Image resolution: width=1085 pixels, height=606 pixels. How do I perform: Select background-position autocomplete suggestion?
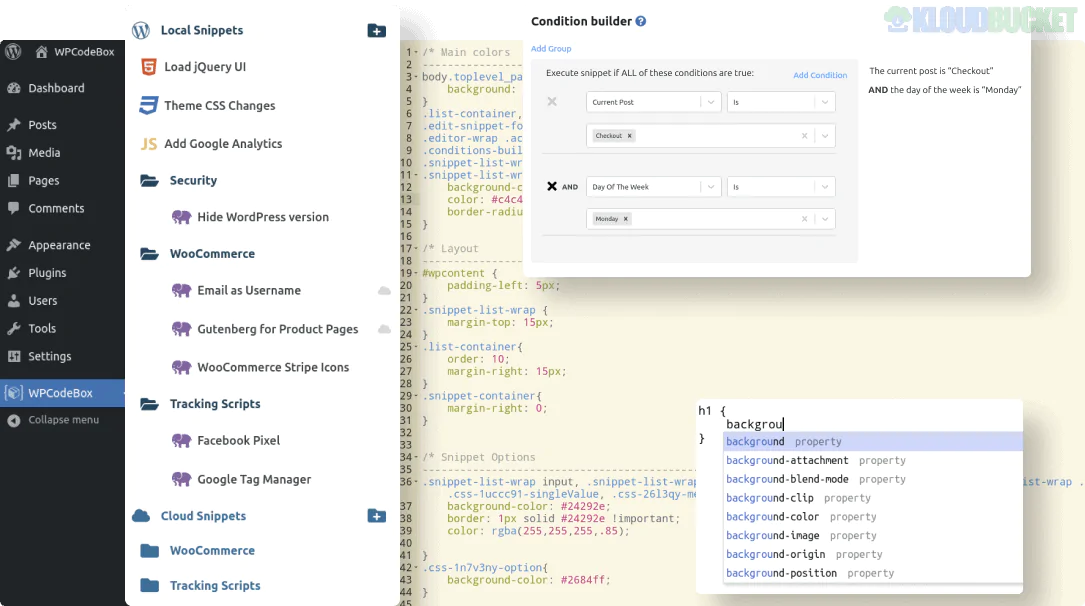tap(873, 573)
